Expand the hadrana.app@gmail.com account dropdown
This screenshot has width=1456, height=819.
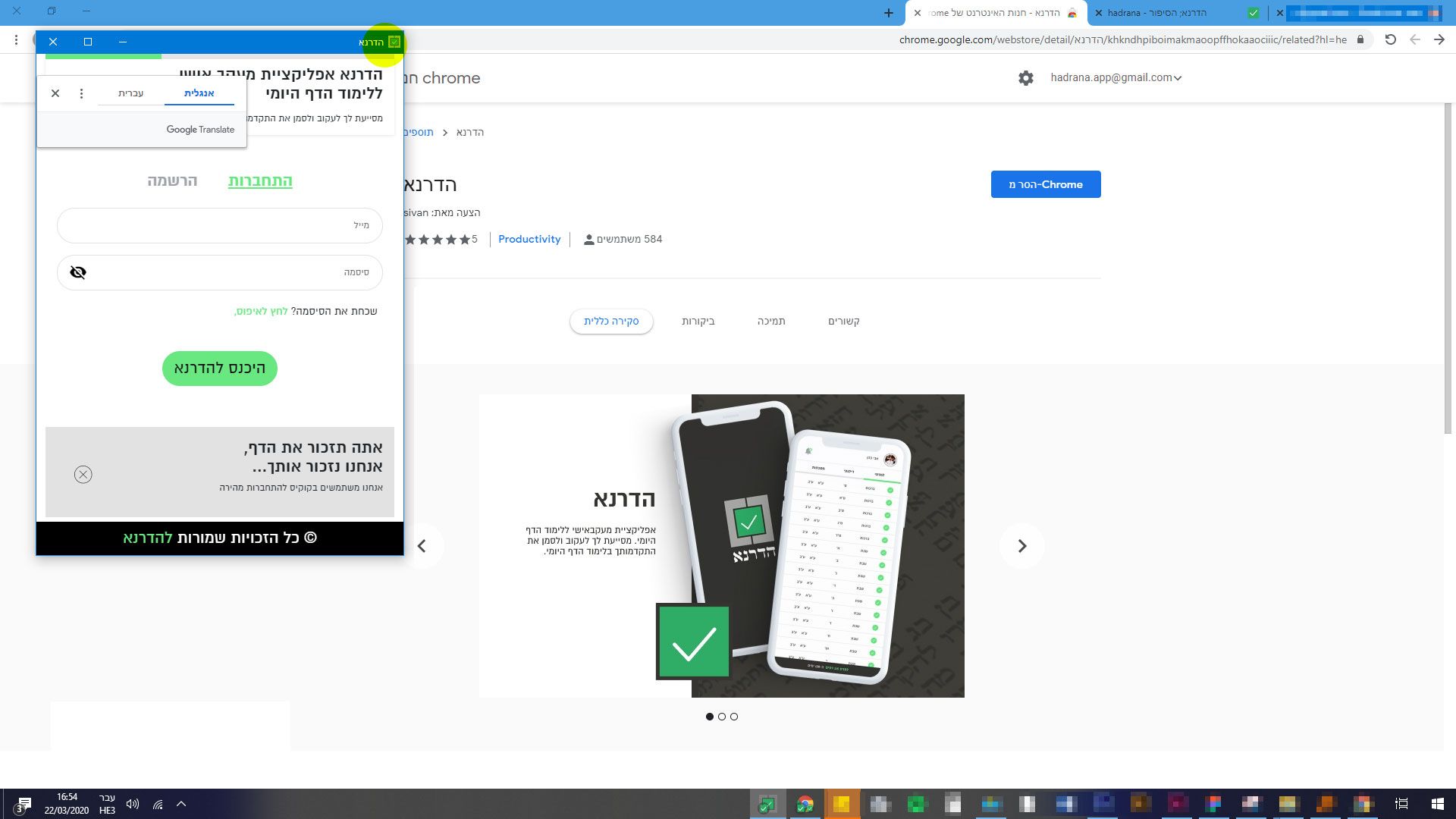coord(1116,77)
